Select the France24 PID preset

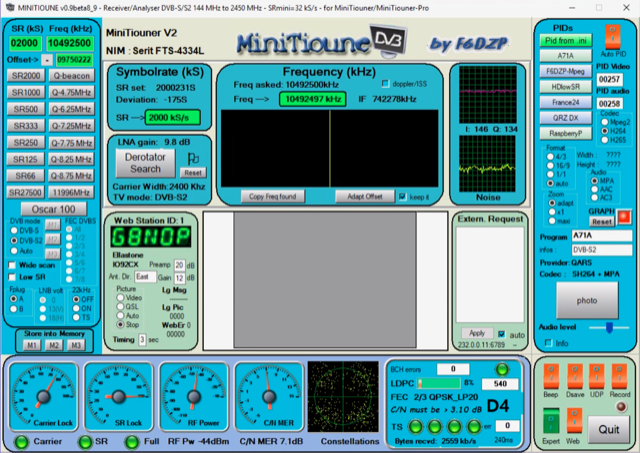click(566, 102)
